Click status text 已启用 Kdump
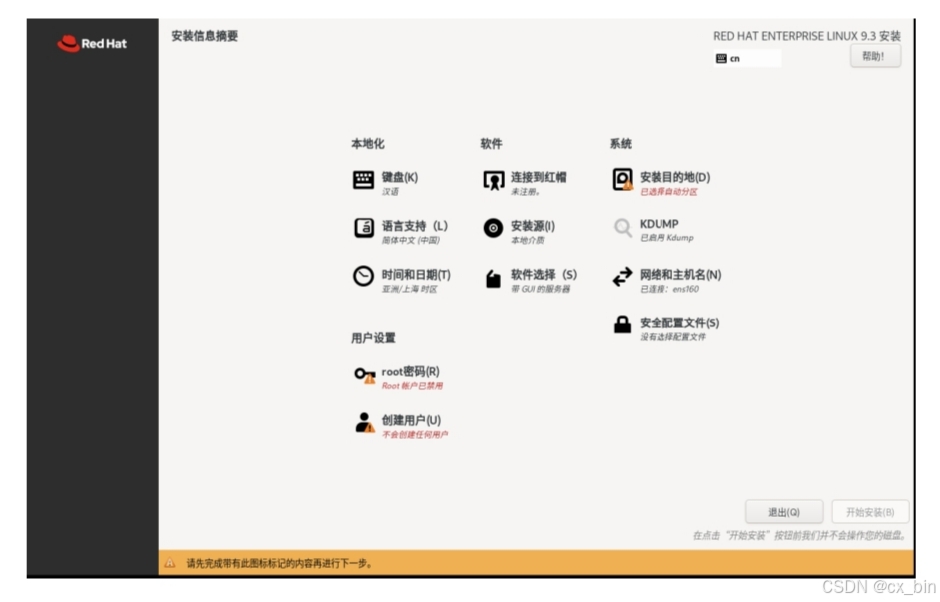 pos(667,238)
